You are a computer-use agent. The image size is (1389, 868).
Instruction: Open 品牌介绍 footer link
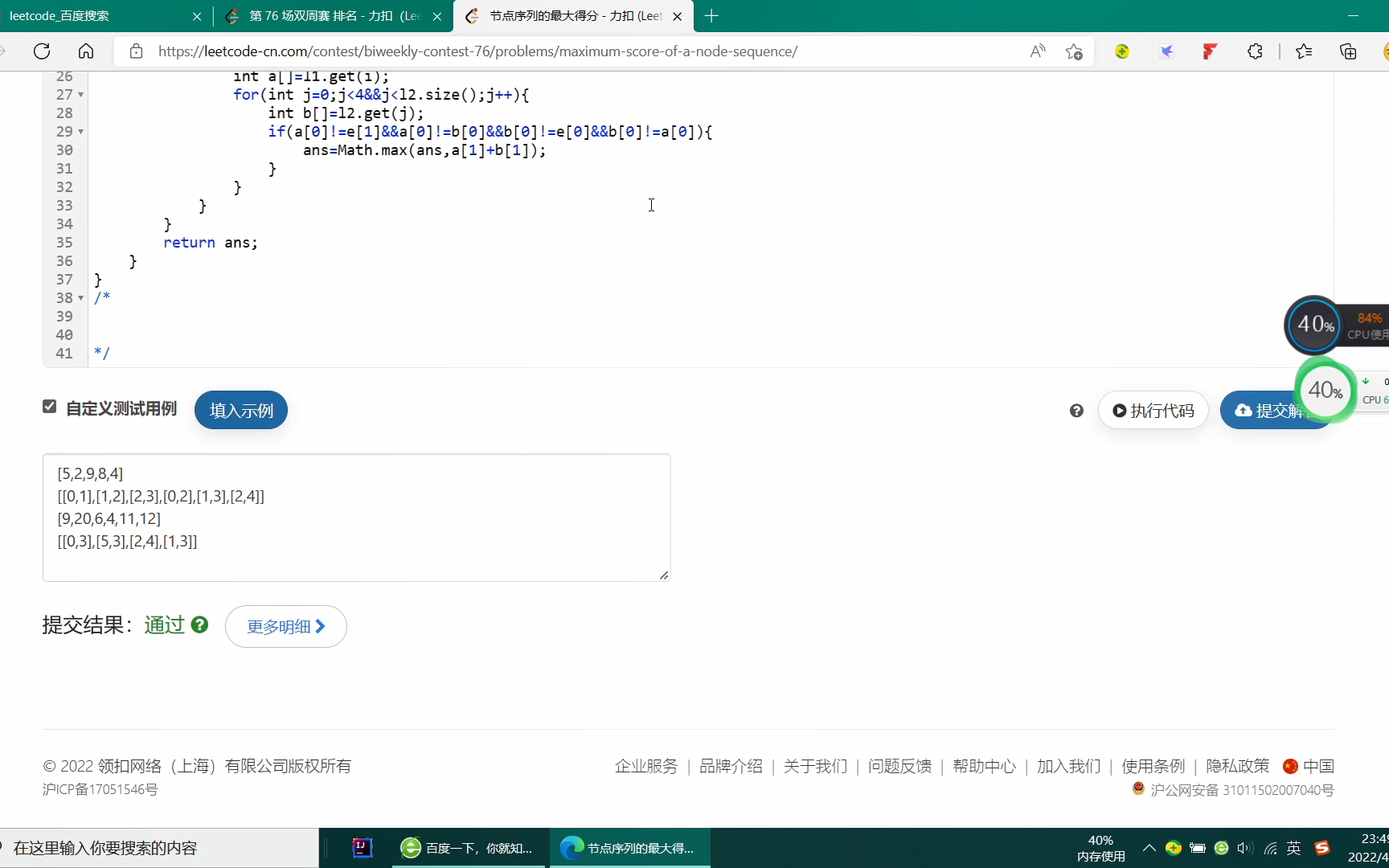coord(731,766)
